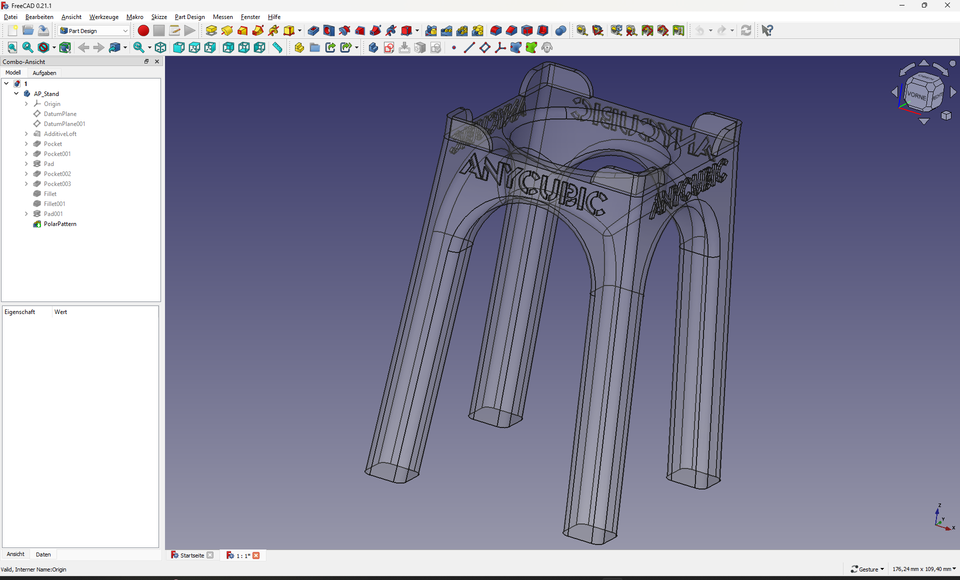Execute the macro using the green play icon
Screen dimensions: 960x580
coord(190,31)
